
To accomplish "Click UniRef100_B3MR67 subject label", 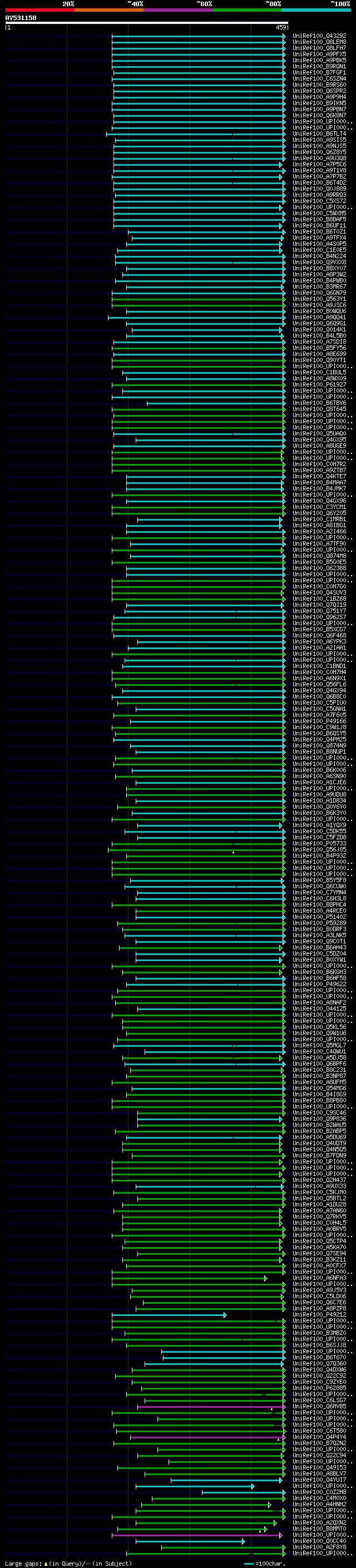I will [x=319, y=286].
